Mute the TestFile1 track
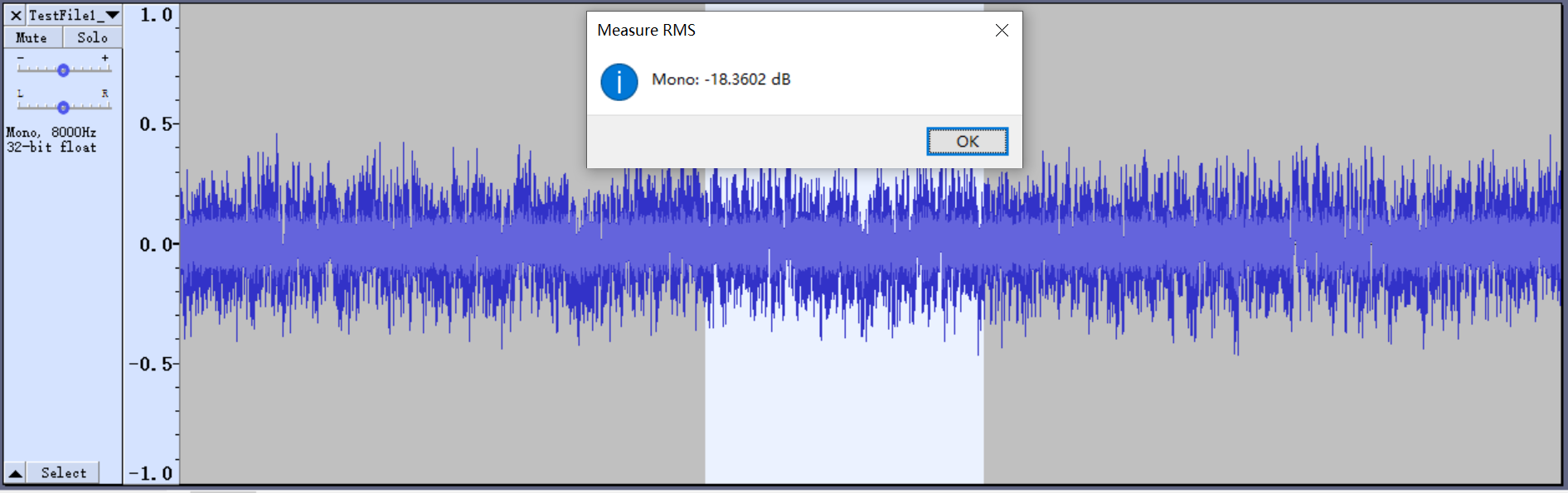This screenshot has height=493, width=1568. (x=32, y=38)
